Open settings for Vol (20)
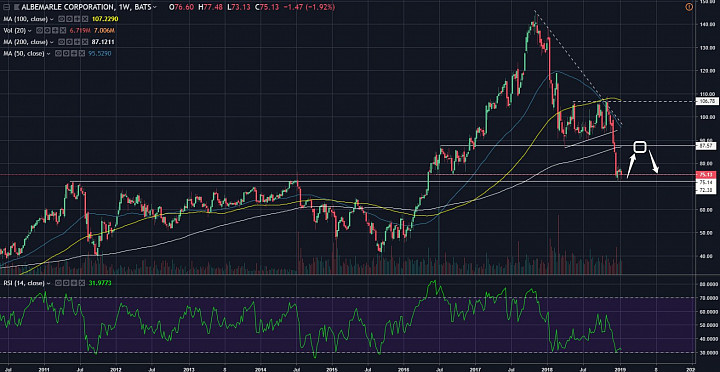The image size is (720, 372). 47,30
